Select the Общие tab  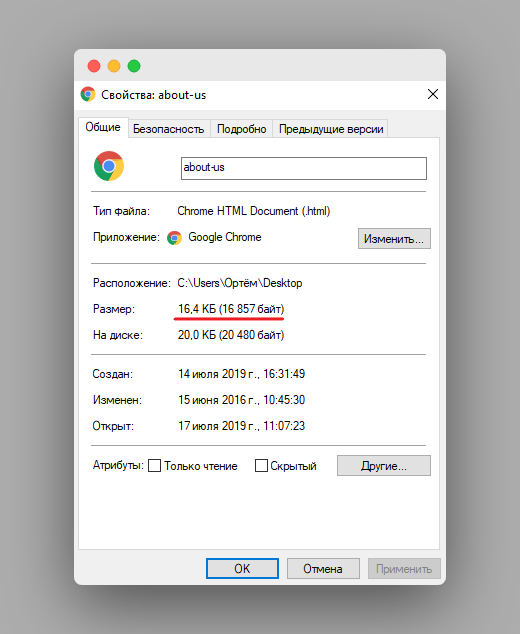(x=103, y=127)
